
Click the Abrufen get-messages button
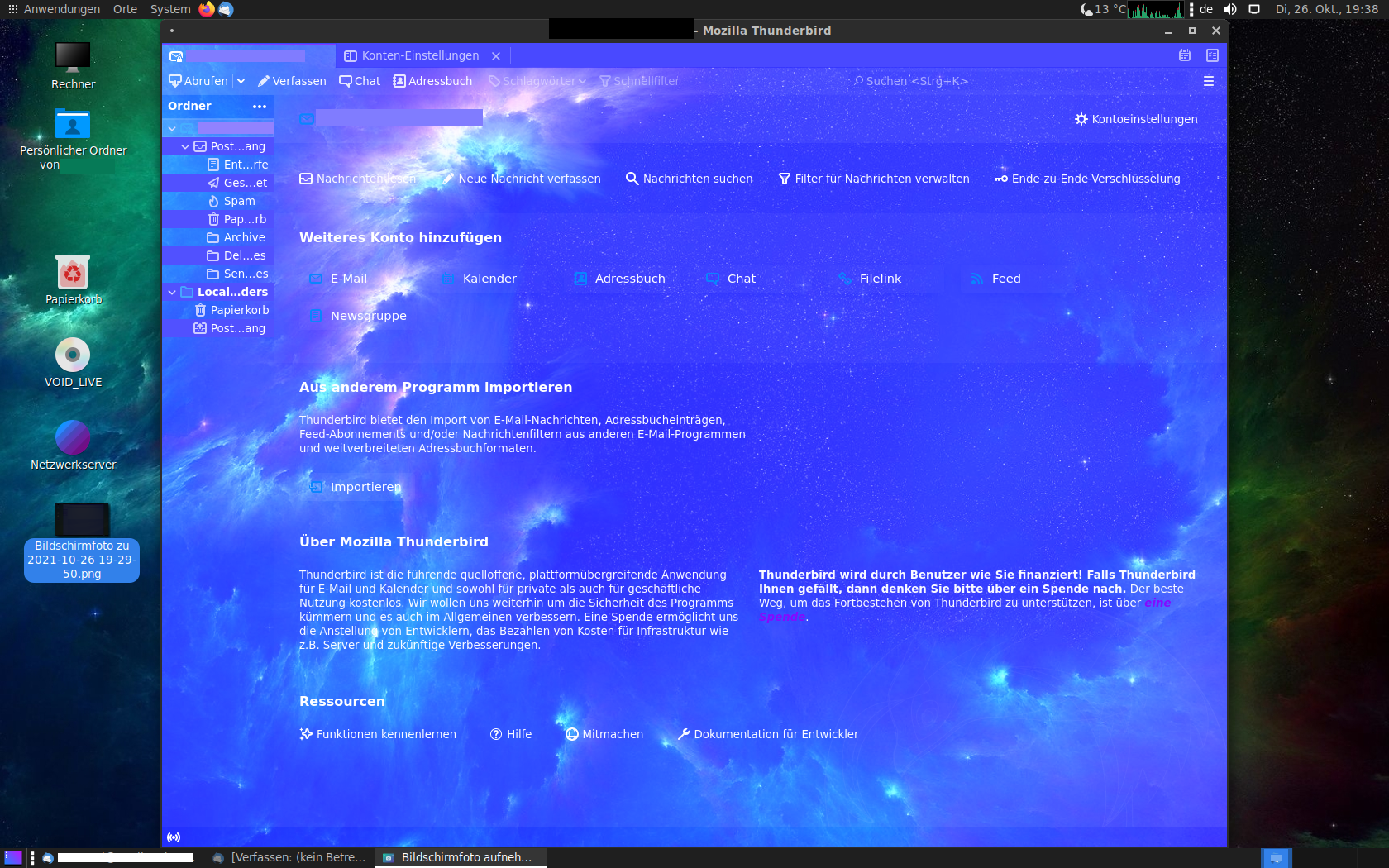pyautogui.click(x=198, y=81)
